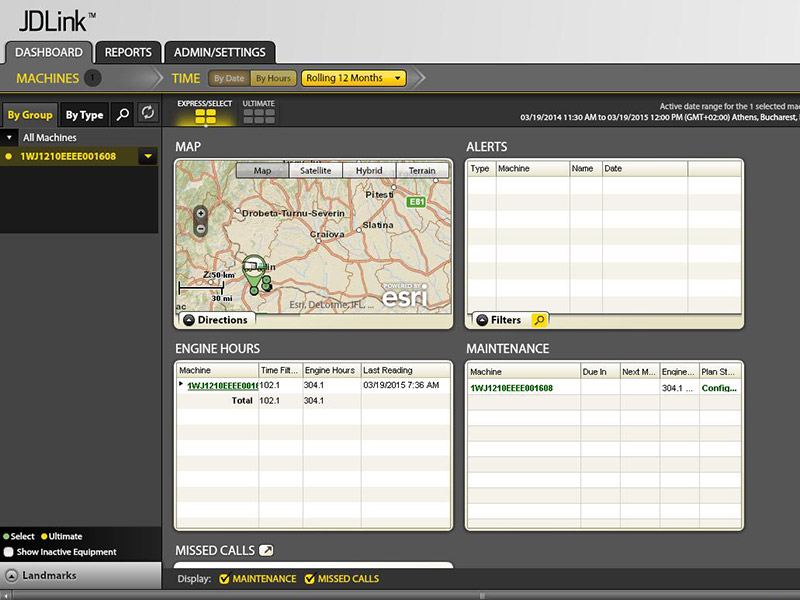Switch time mode to By Date

point(229,78)
